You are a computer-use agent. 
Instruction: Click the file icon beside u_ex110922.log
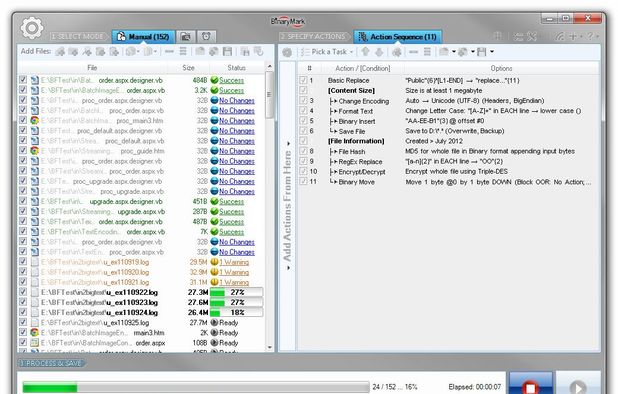35,292
